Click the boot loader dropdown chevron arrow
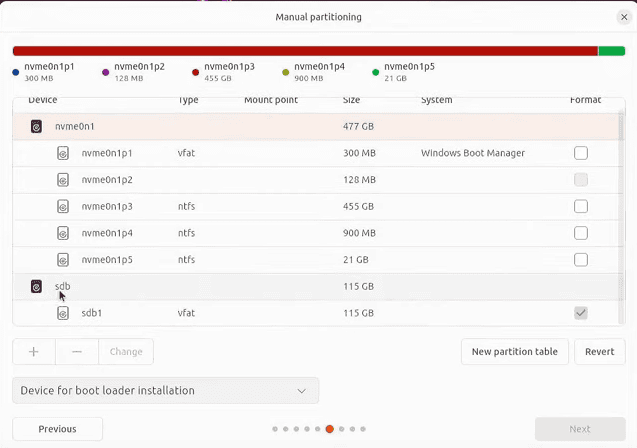The height and width of the screenshot is (448, 637). pos(302,390)
